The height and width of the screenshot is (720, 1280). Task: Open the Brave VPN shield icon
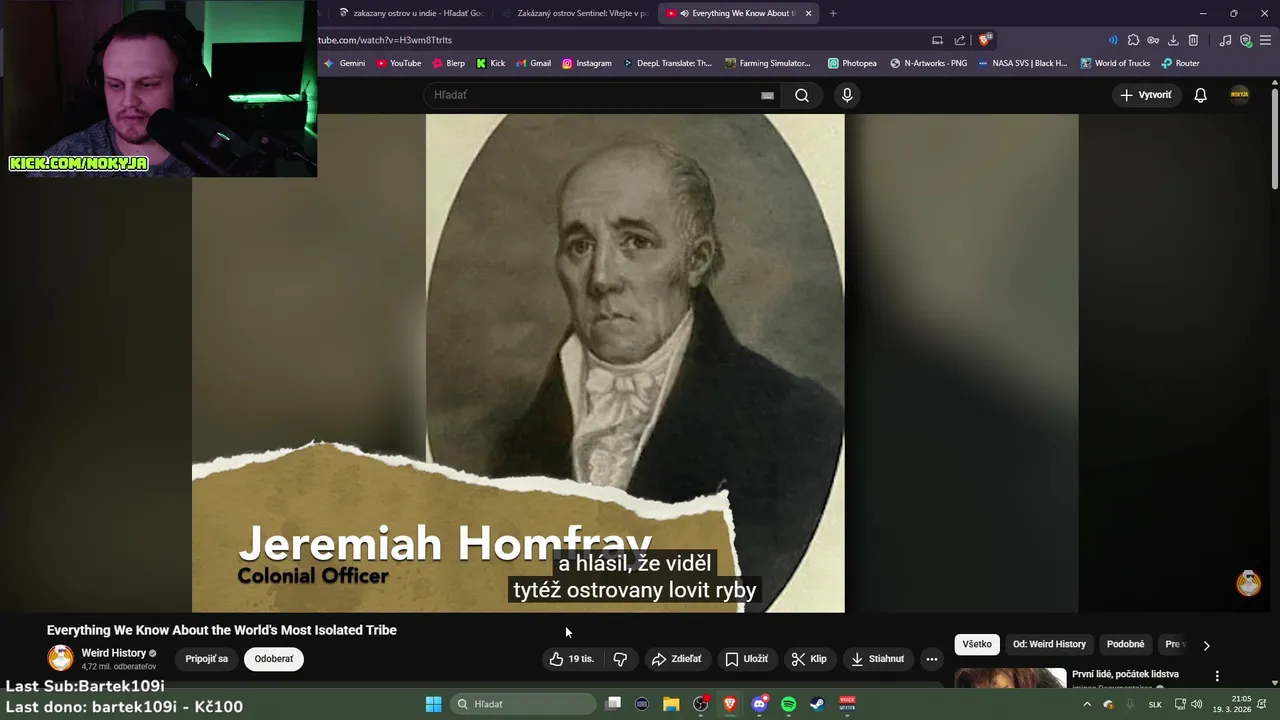(1246, 40)
